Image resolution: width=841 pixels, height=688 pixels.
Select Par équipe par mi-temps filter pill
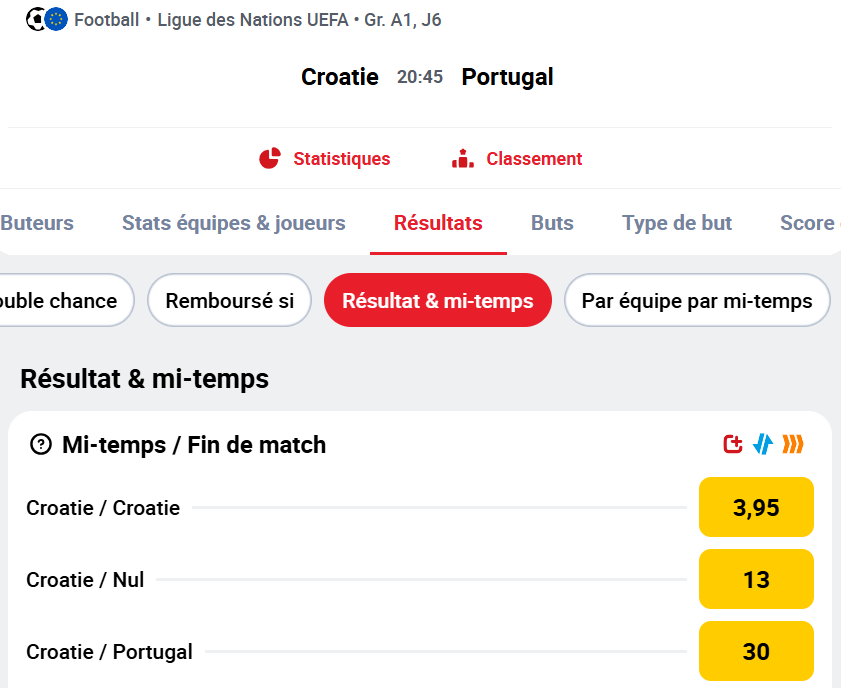[697, 300]
